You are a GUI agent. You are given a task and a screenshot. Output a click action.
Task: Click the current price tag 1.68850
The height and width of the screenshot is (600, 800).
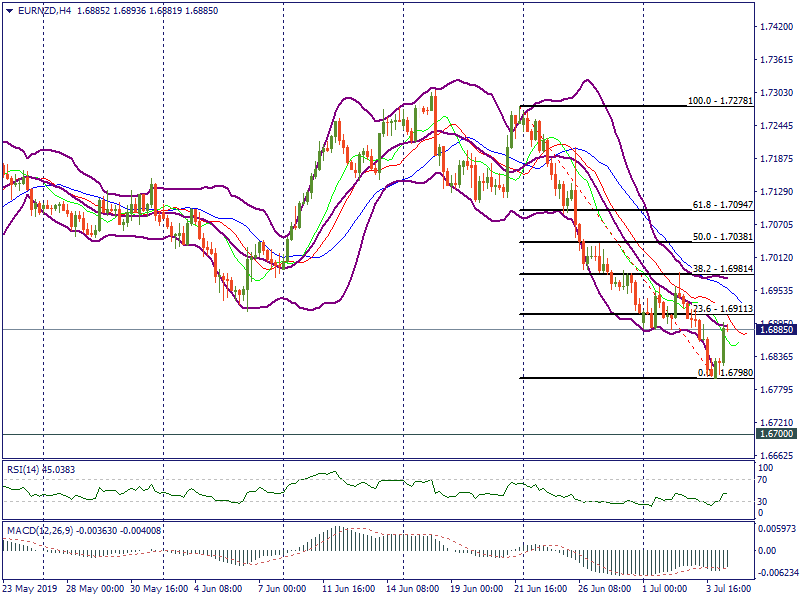click(x=776, y=329)
